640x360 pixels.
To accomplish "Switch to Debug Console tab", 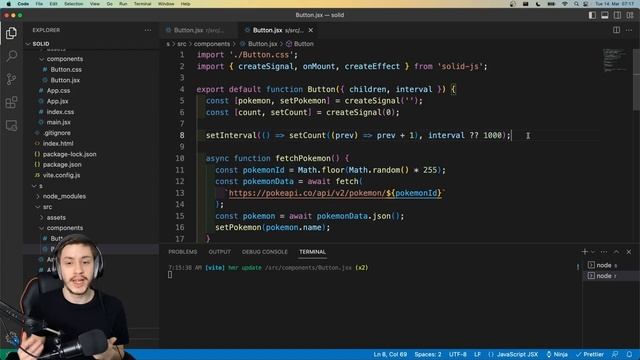I will pos(264,252).
